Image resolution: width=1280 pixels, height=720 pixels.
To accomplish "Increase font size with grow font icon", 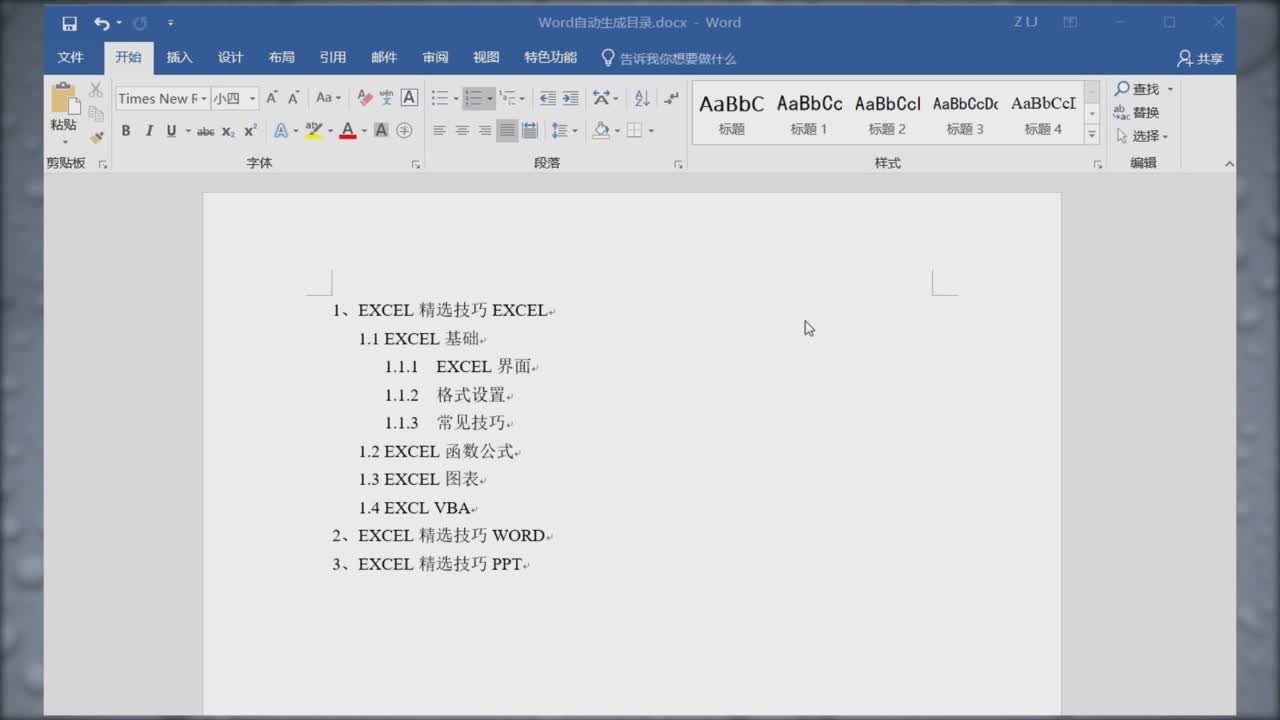I will 272,98.
